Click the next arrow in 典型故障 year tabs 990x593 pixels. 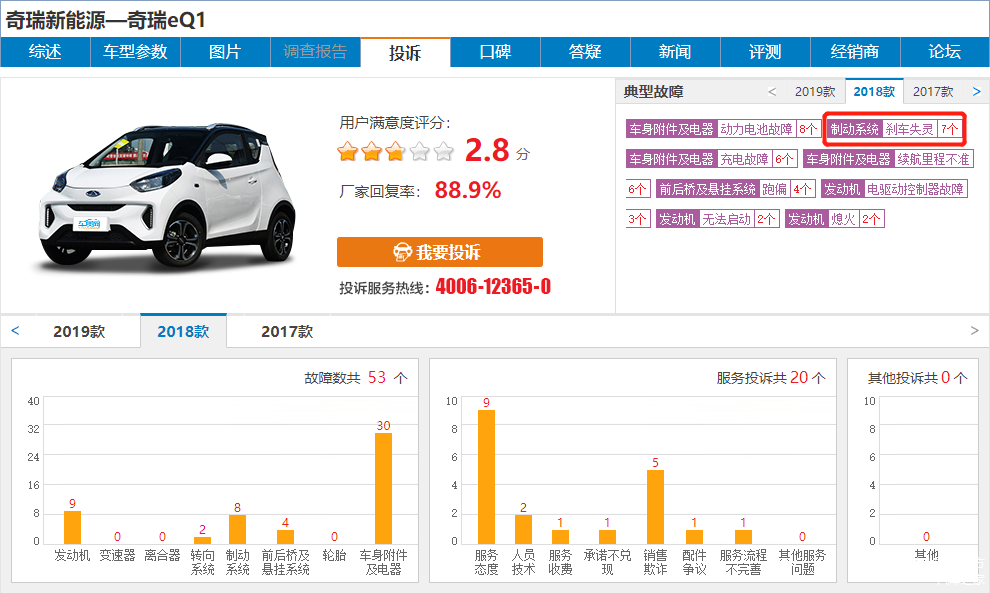(977, 92)
